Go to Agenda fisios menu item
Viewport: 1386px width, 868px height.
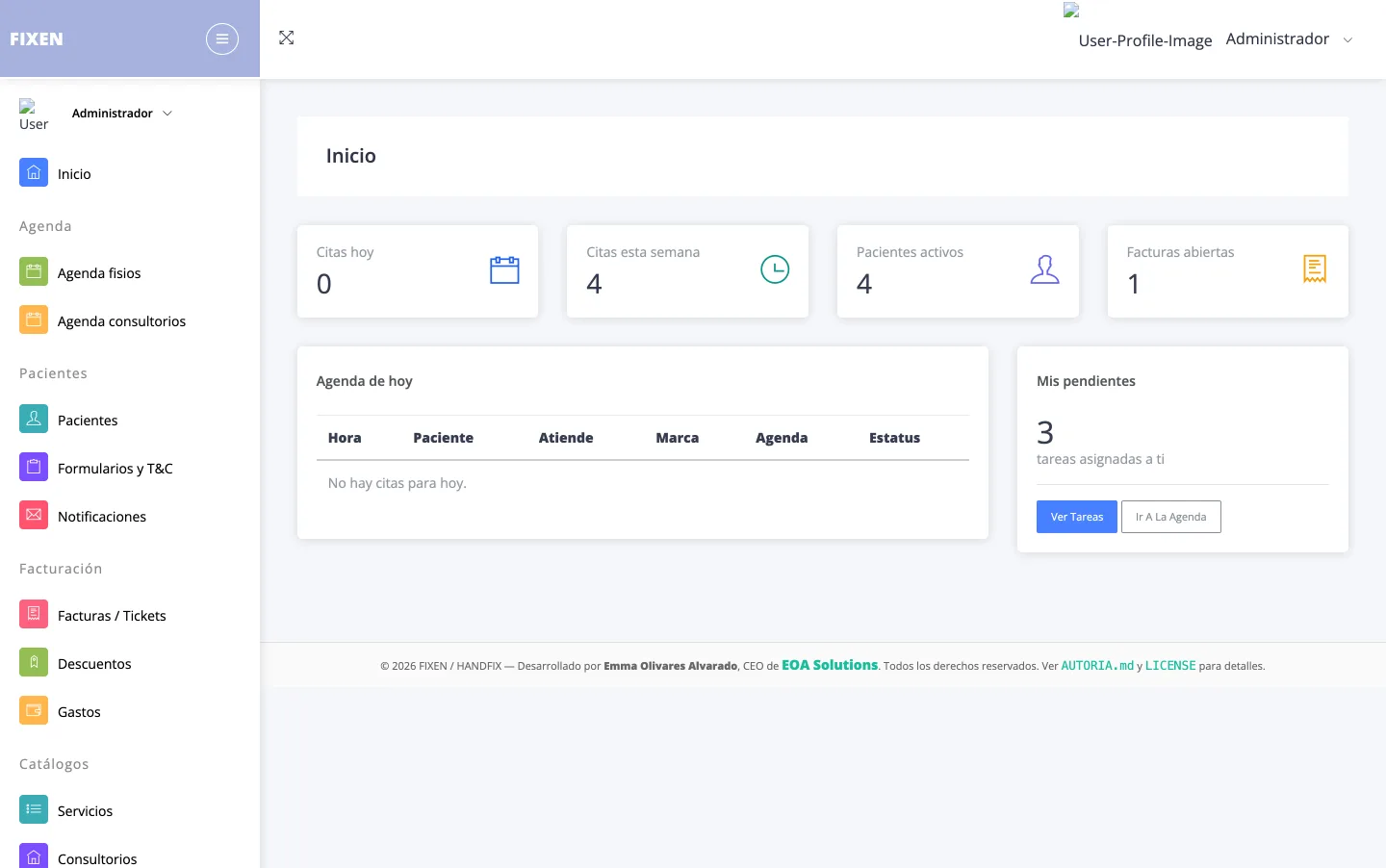(x=99, y=273)
